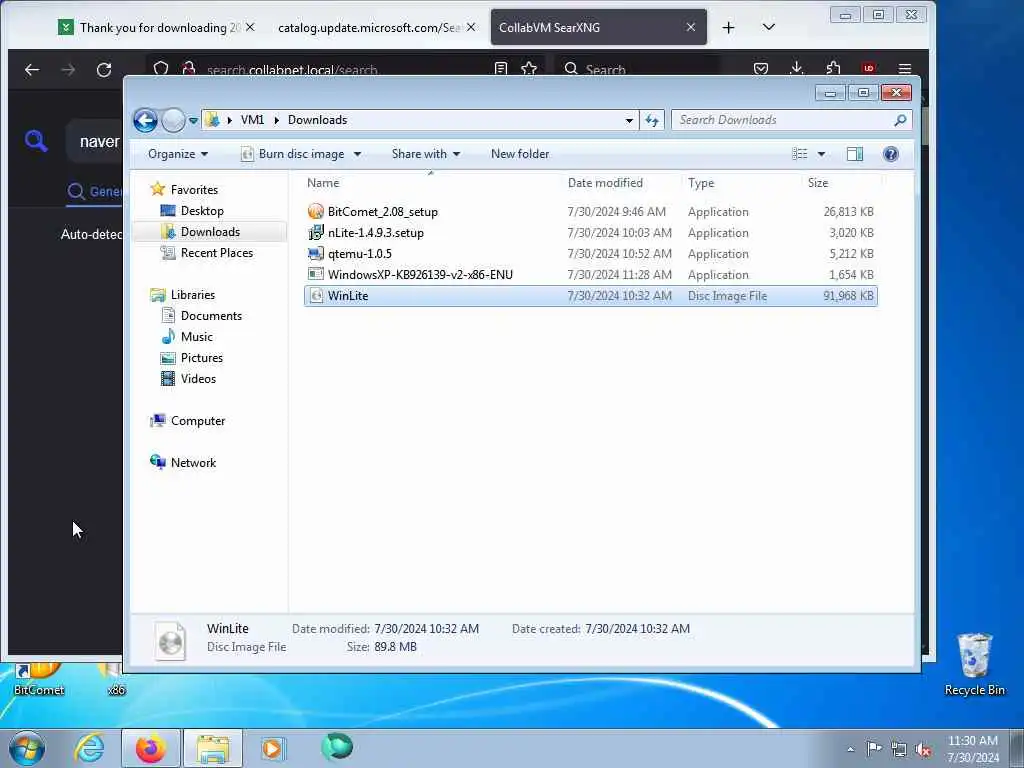Click Firefox Pocket save icon
Screen dimensions: 1024x768
coord(761,69)
